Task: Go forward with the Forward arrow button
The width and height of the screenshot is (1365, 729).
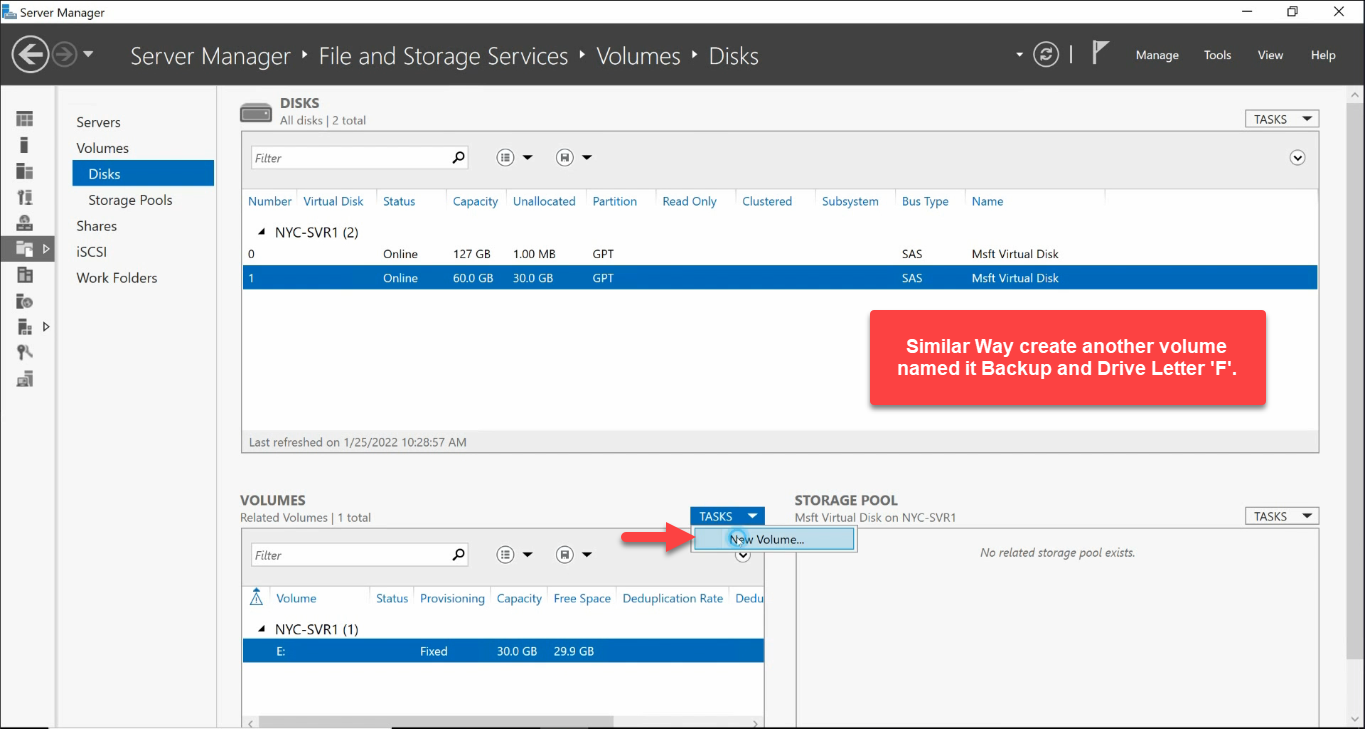Action: point(64,54)
